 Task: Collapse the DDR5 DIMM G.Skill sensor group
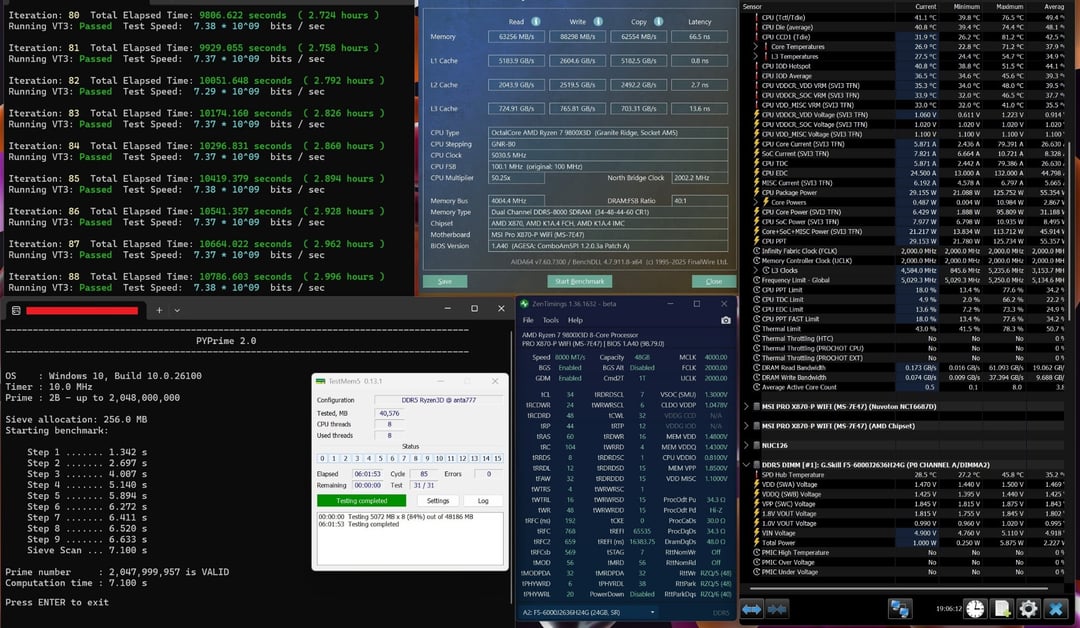coord(746,465)
